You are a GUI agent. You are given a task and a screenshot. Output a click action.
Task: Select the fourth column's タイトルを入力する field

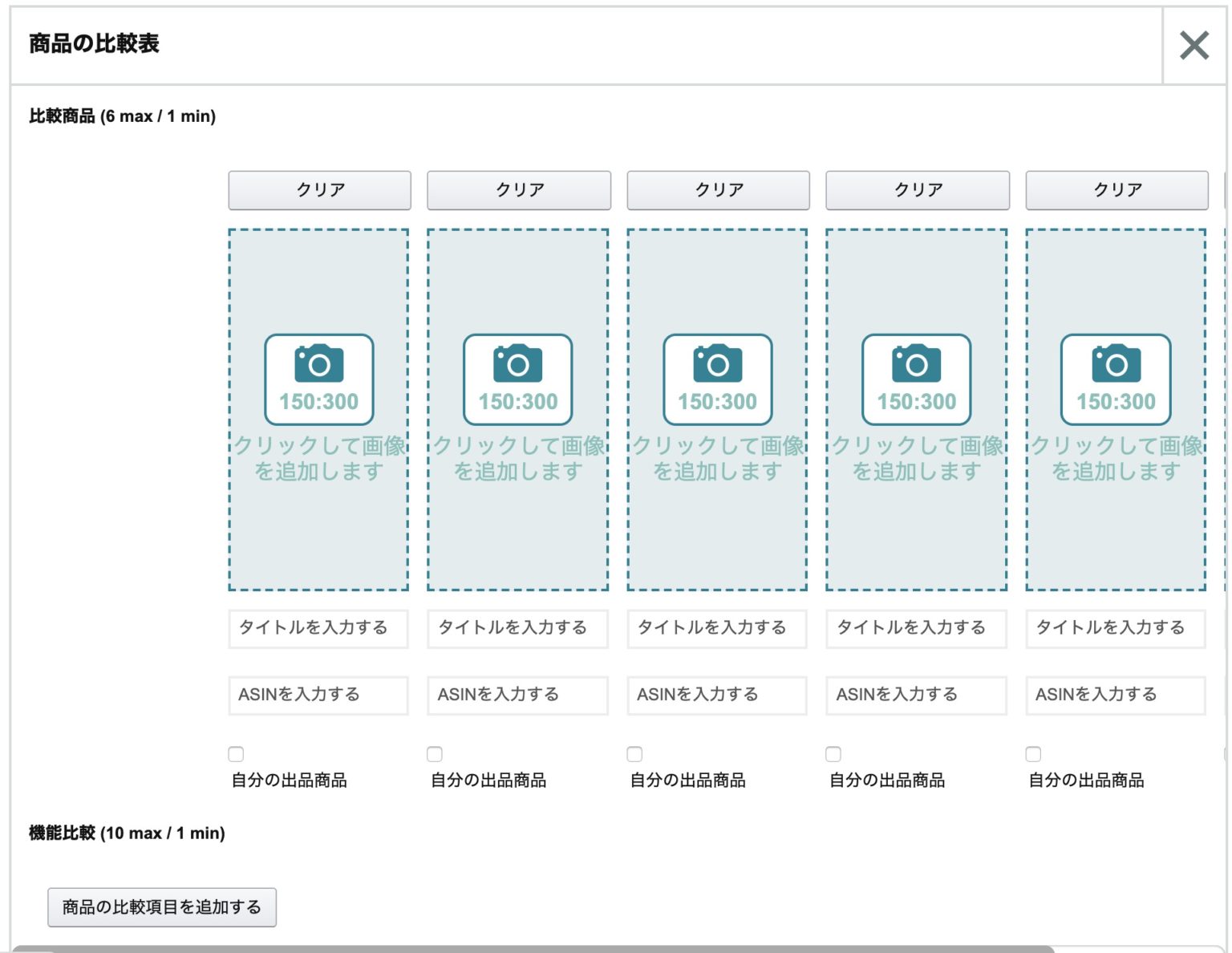(x=916, y=628)
